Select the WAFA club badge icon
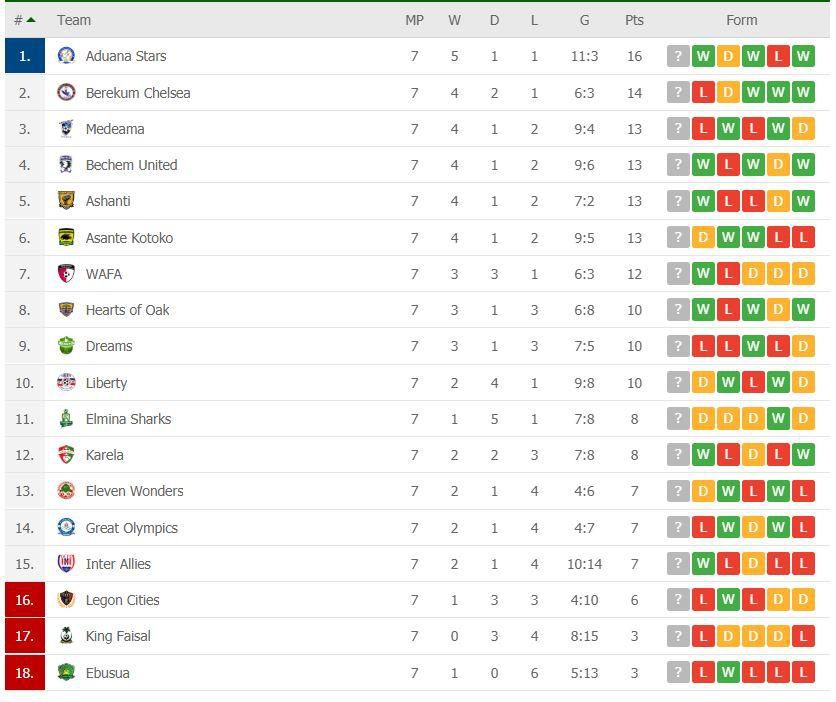This screenshot has width=836, height=702. pyautogui.click(x=66, y=273)
